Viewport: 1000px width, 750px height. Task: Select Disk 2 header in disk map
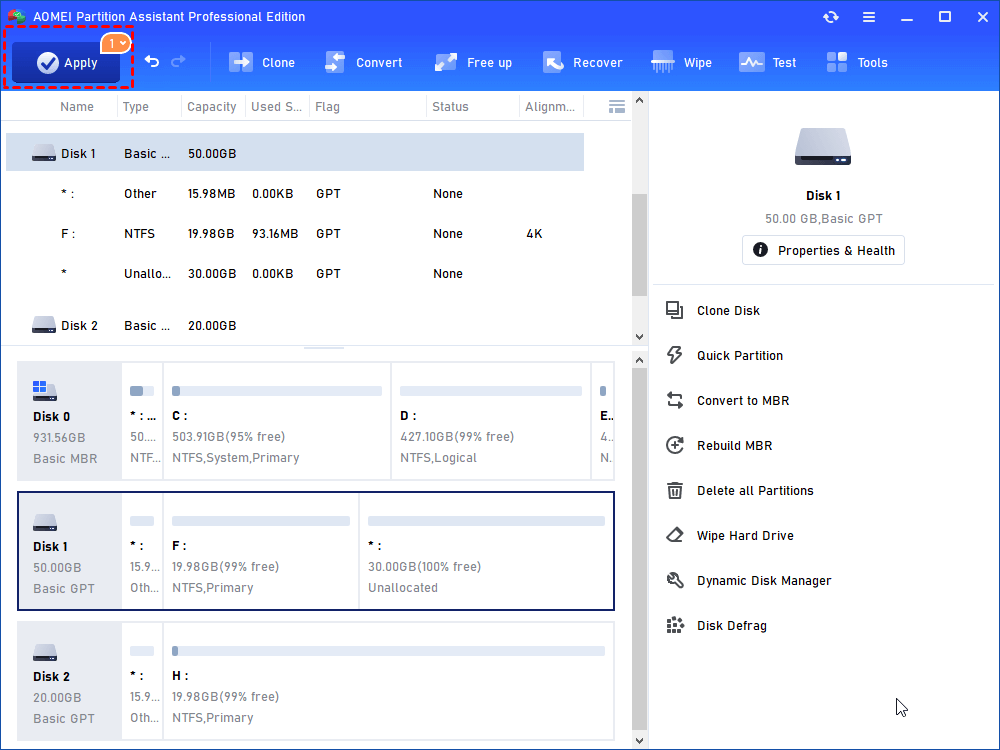point(70,681)
